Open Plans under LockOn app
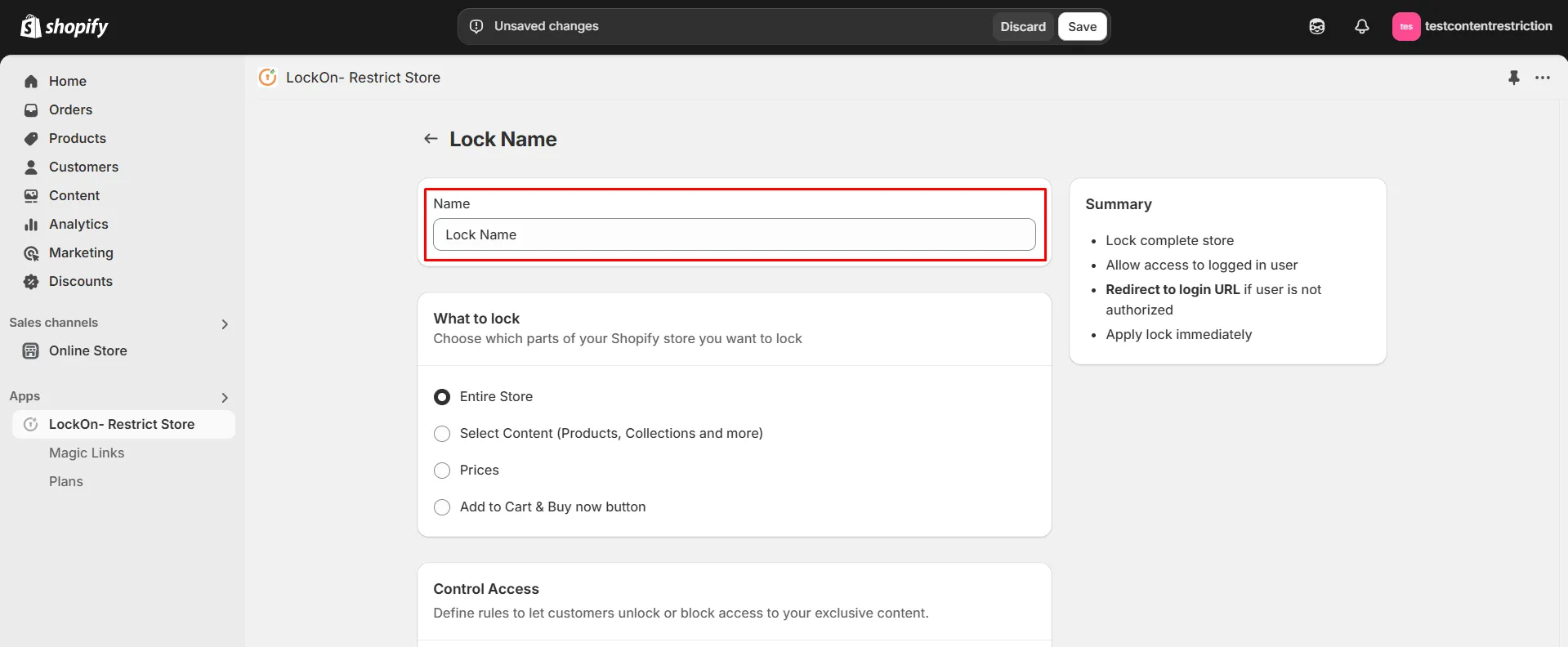The image size is (1568, 647). point(66,481)
